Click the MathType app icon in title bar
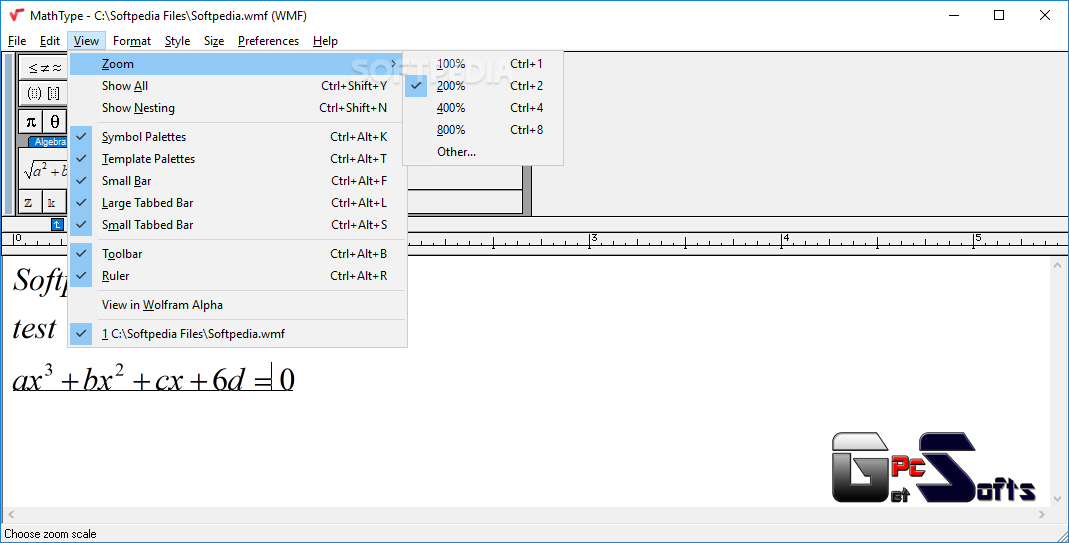Viewport: 1069px width, 543px height. click(16, 15)
